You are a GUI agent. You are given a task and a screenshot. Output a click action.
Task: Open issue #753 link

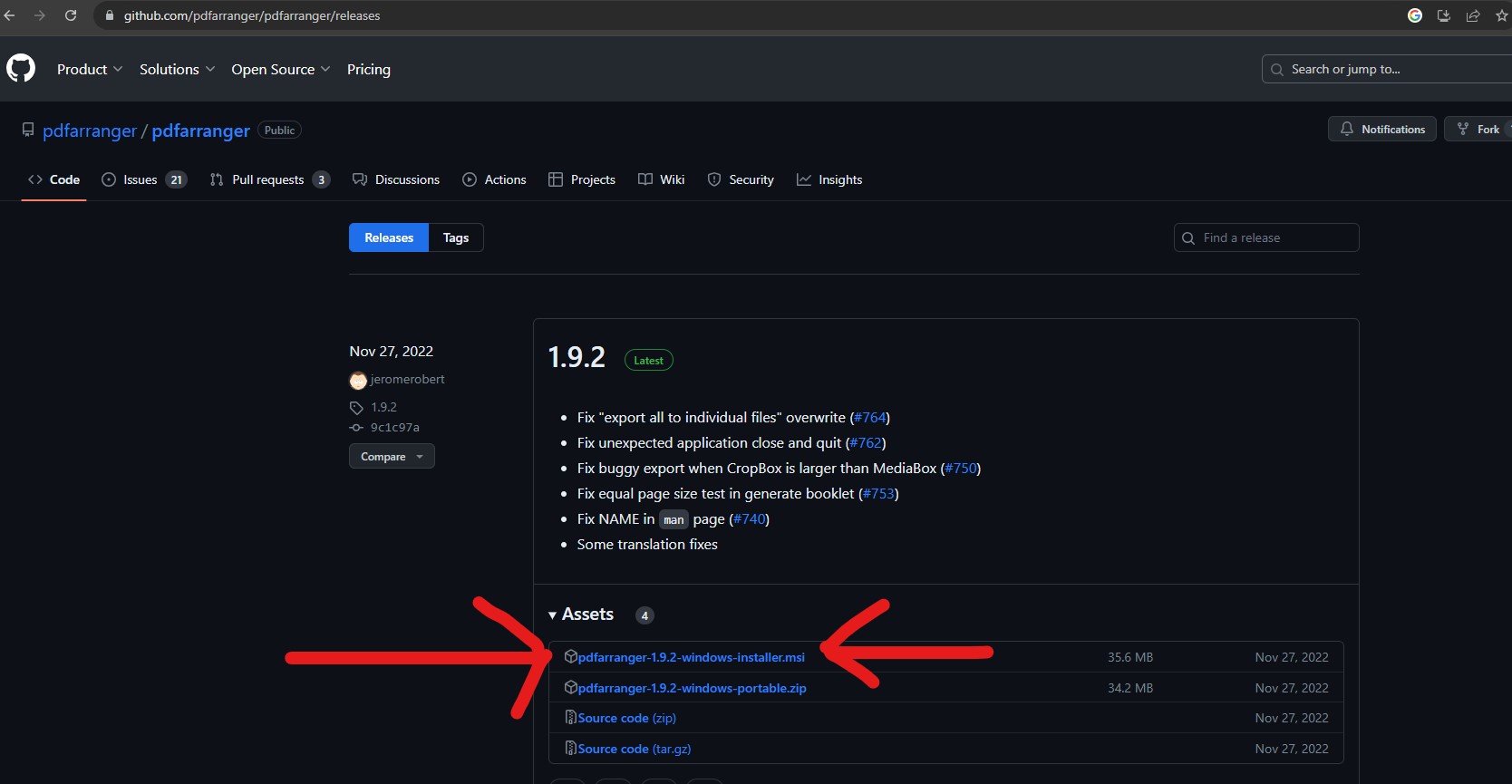click(878, 493)
